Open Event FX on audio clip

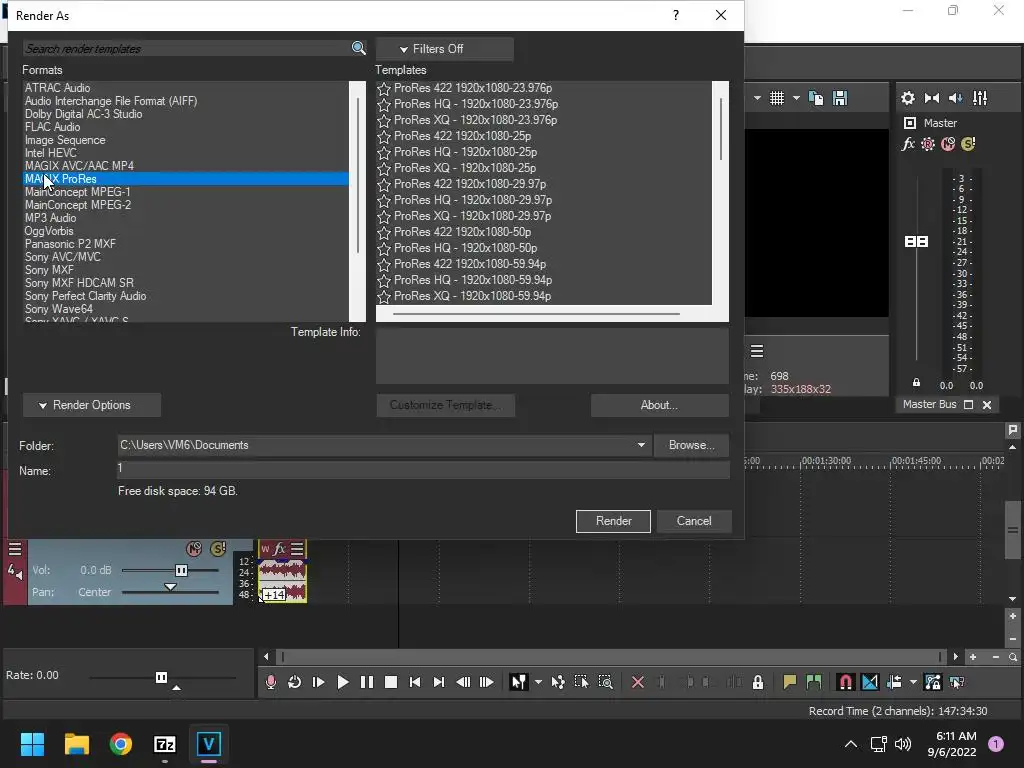point(280,549)
